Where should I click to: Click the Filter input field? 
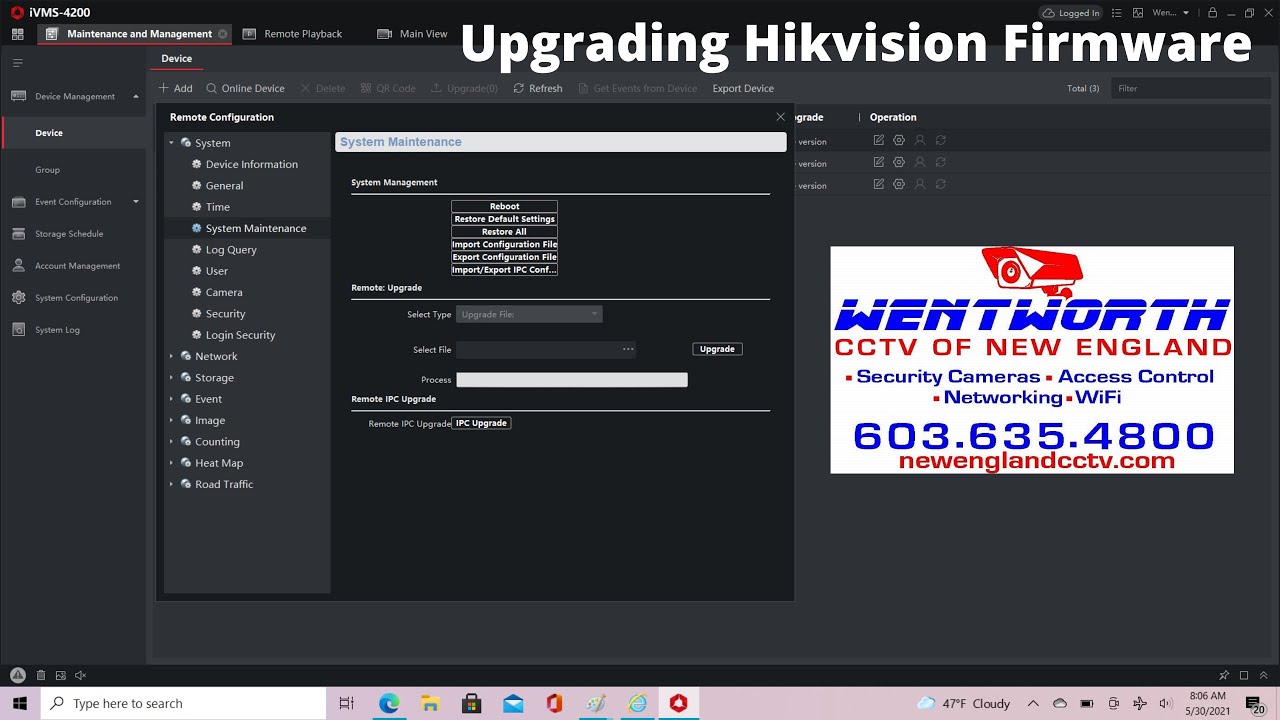coord(1191,88)
